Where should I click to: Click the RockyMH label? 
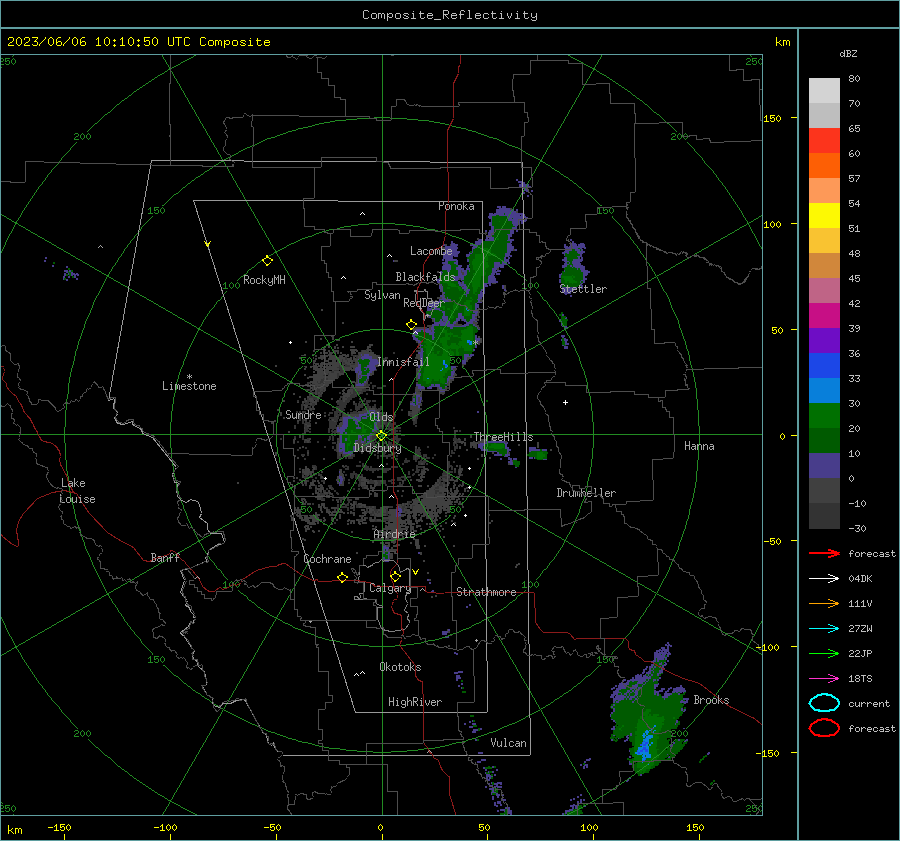264,280
